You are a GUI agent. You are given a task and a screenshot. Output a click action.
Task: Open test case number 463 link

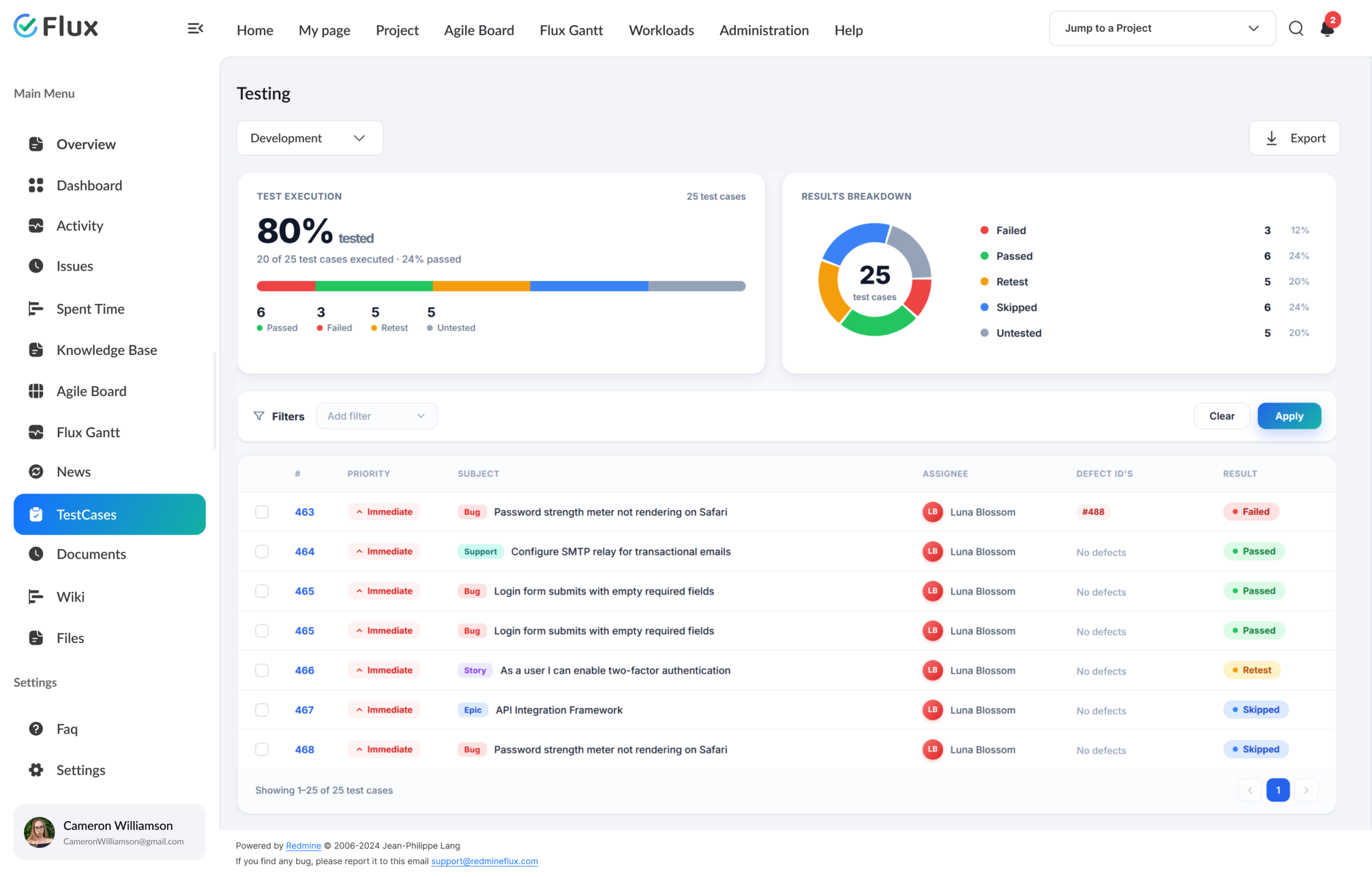click(x=304, y=512)
